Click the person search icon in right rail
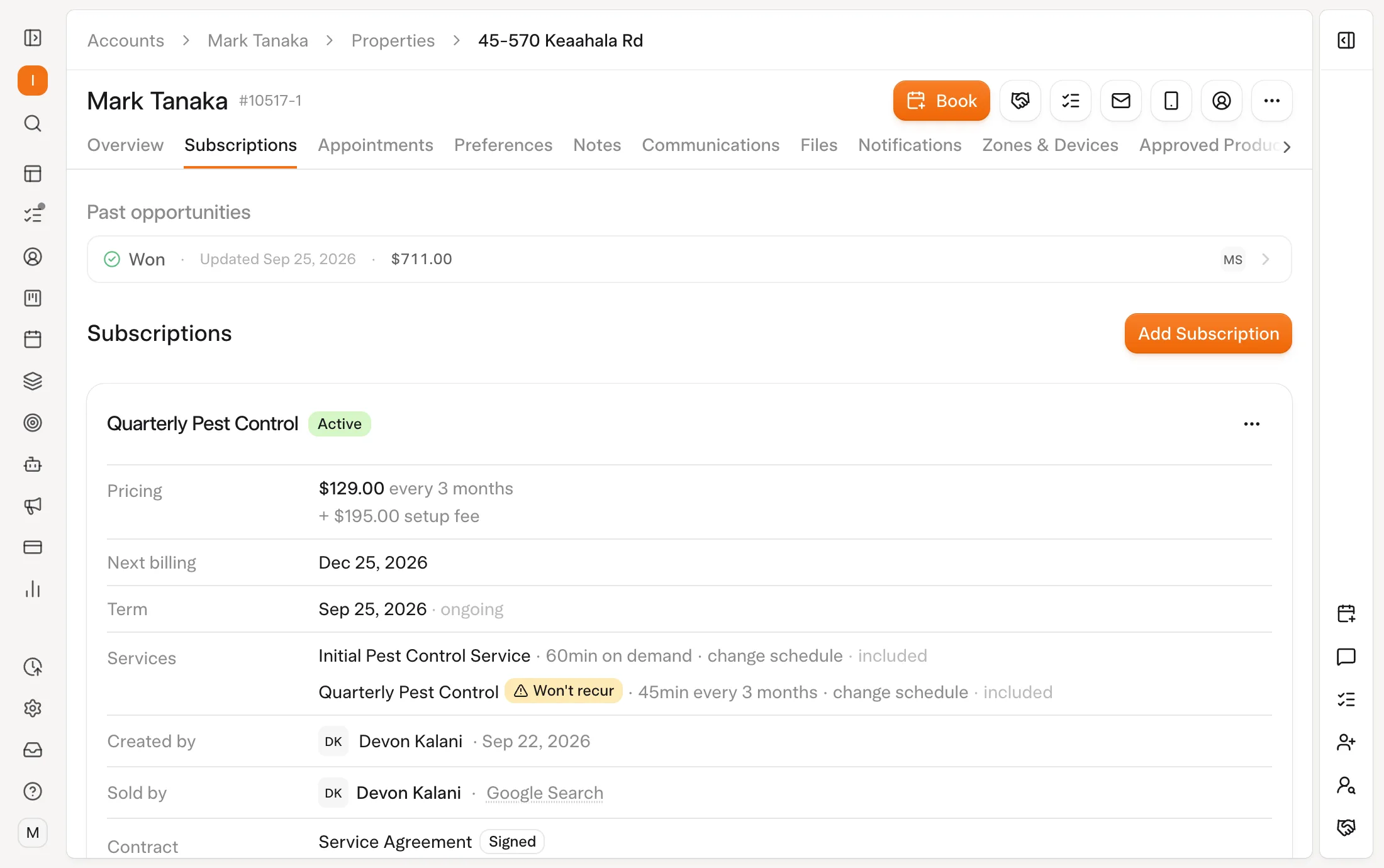1384x868 pixels. (x=1346, y=785)
